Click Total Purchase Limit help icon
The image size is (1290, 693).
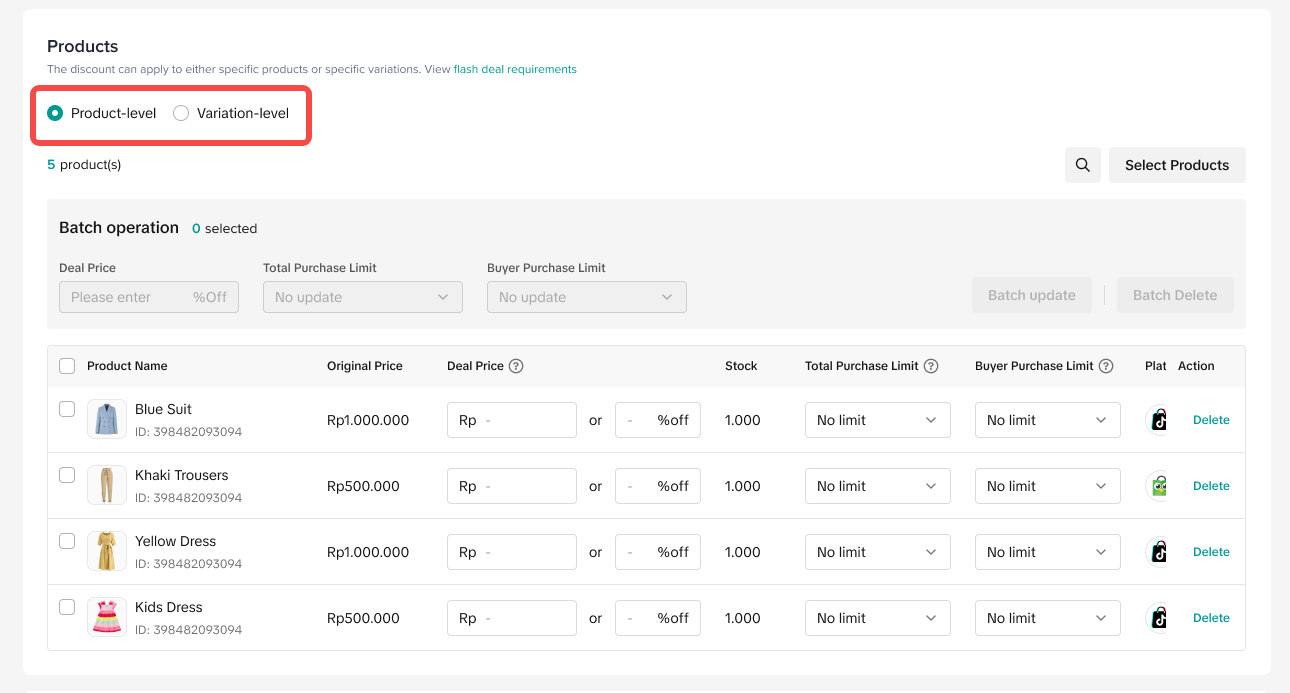(x=931, y=366)
